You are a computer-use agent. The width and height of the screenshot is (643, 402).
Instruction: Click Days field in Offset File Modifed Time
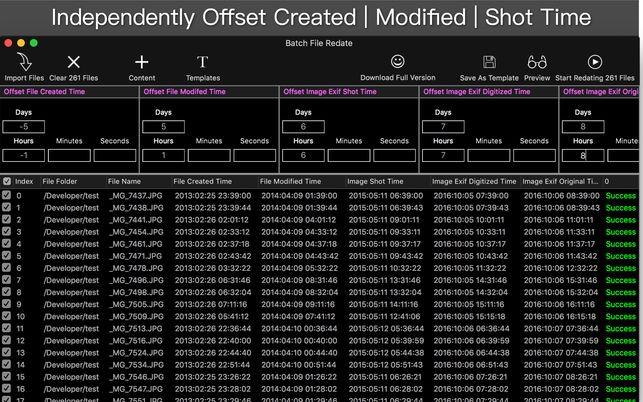coord(163,127)
